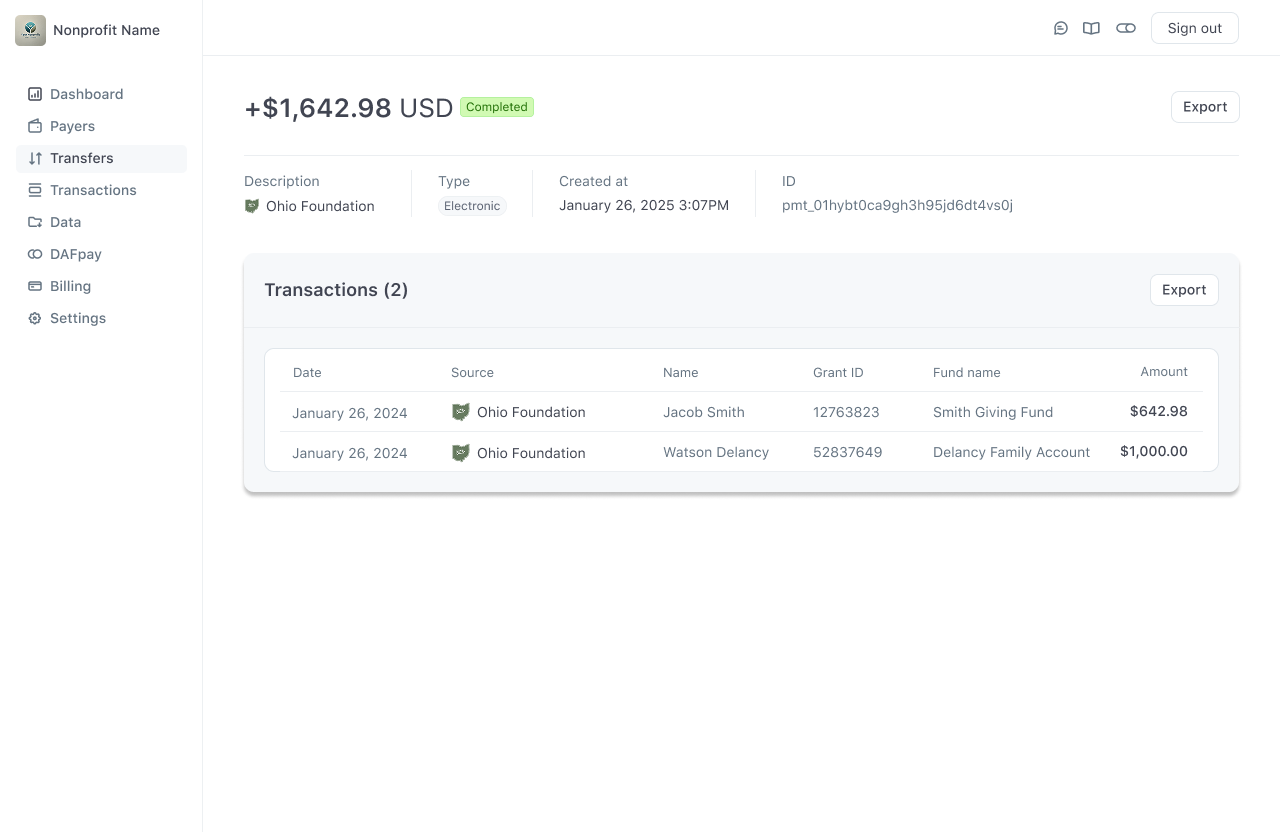Screen dimensions: 1280x832
Task: Export the transfer using the top Export button
Action: pos(1205,107)
